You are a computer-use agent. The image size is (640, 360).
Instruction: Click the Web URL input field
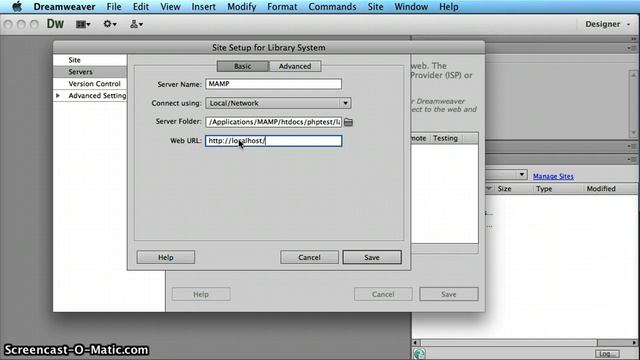click(x=273, y=141)
